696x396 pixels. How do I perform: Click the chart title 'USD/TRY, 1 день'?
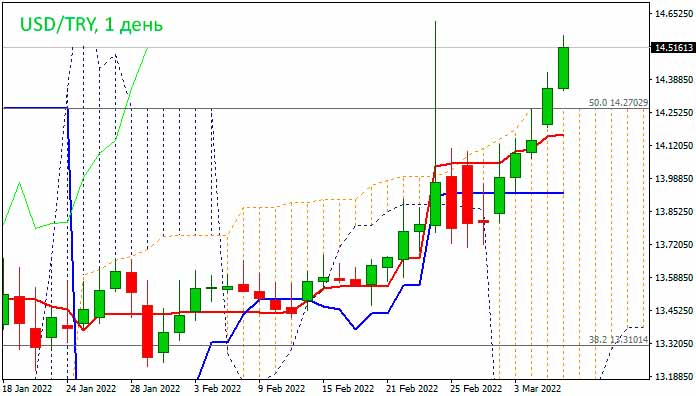(91, 25)
